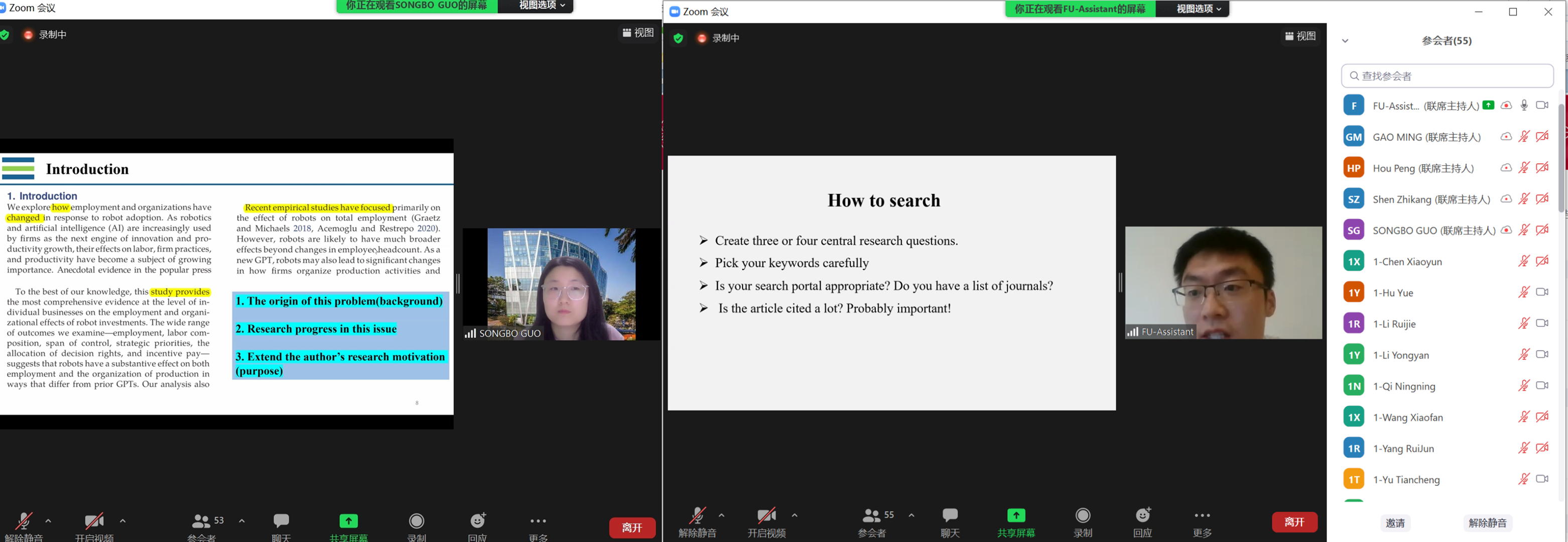Toggle microphone for 1-Hu Yue

[x=1523, y=292]
